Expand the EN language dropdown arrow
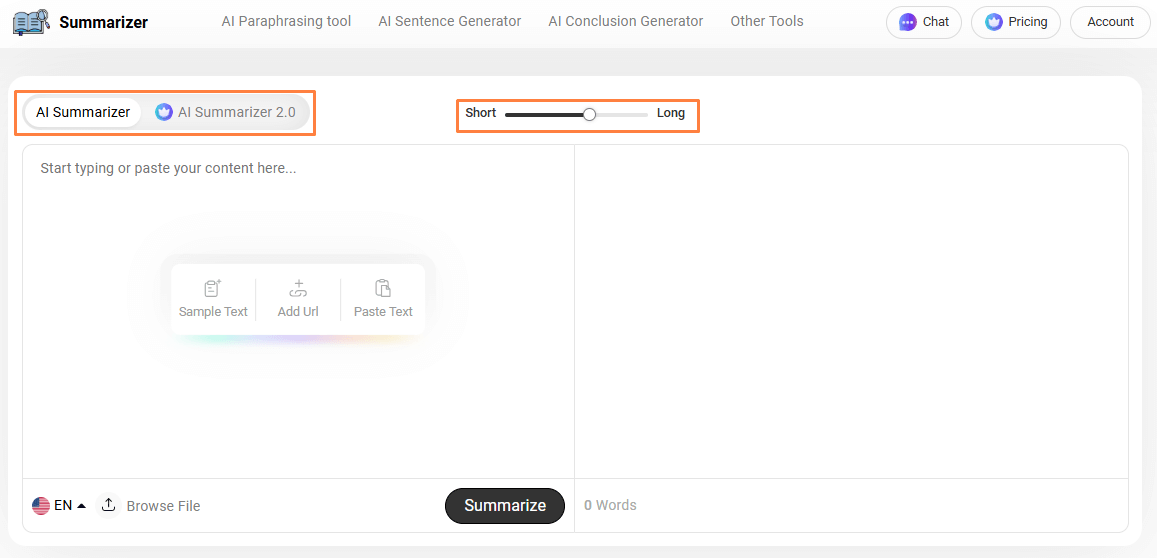The image size is (1157, 558). [81, 506]
